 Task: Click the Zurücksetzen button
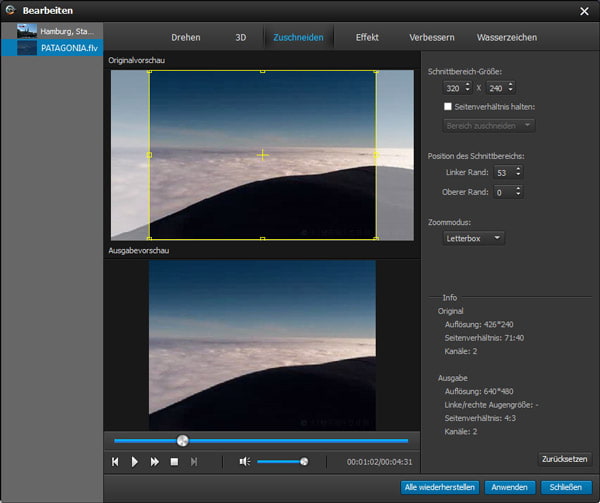[x=564, y=459]
